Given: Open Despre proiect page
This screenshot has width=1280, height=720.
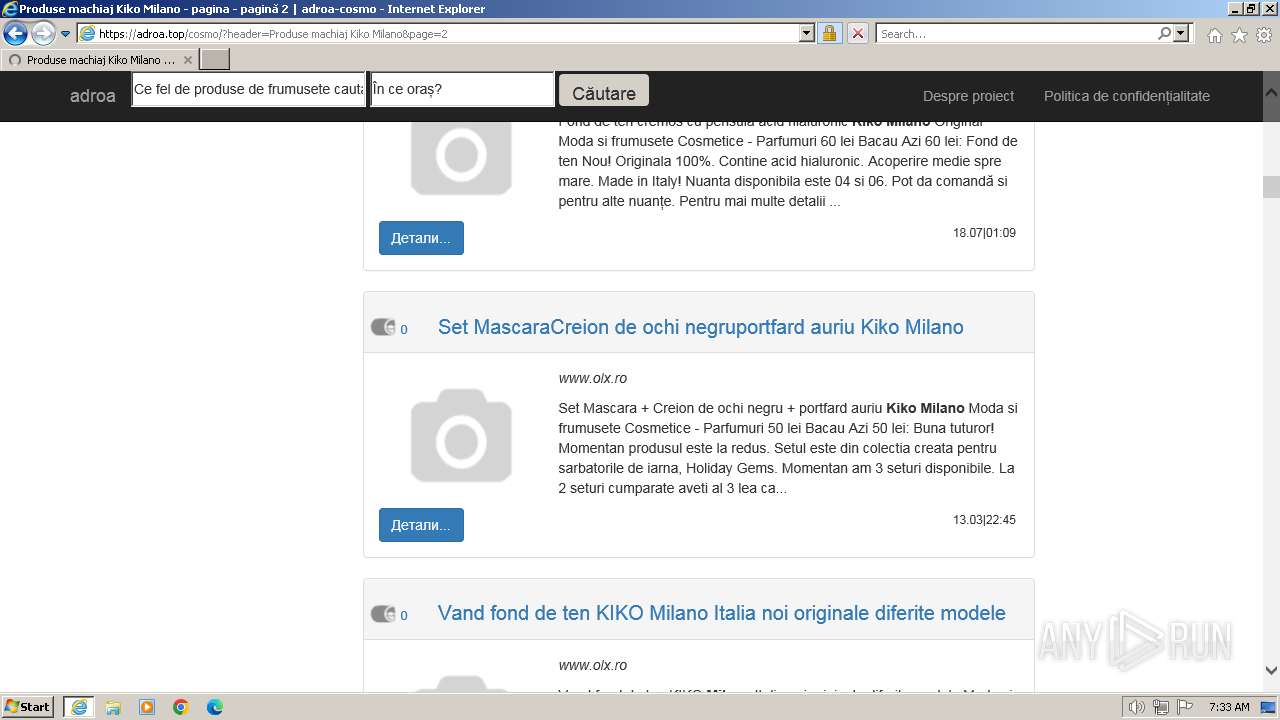Looking at the screenshot, I should click(968, 96).
